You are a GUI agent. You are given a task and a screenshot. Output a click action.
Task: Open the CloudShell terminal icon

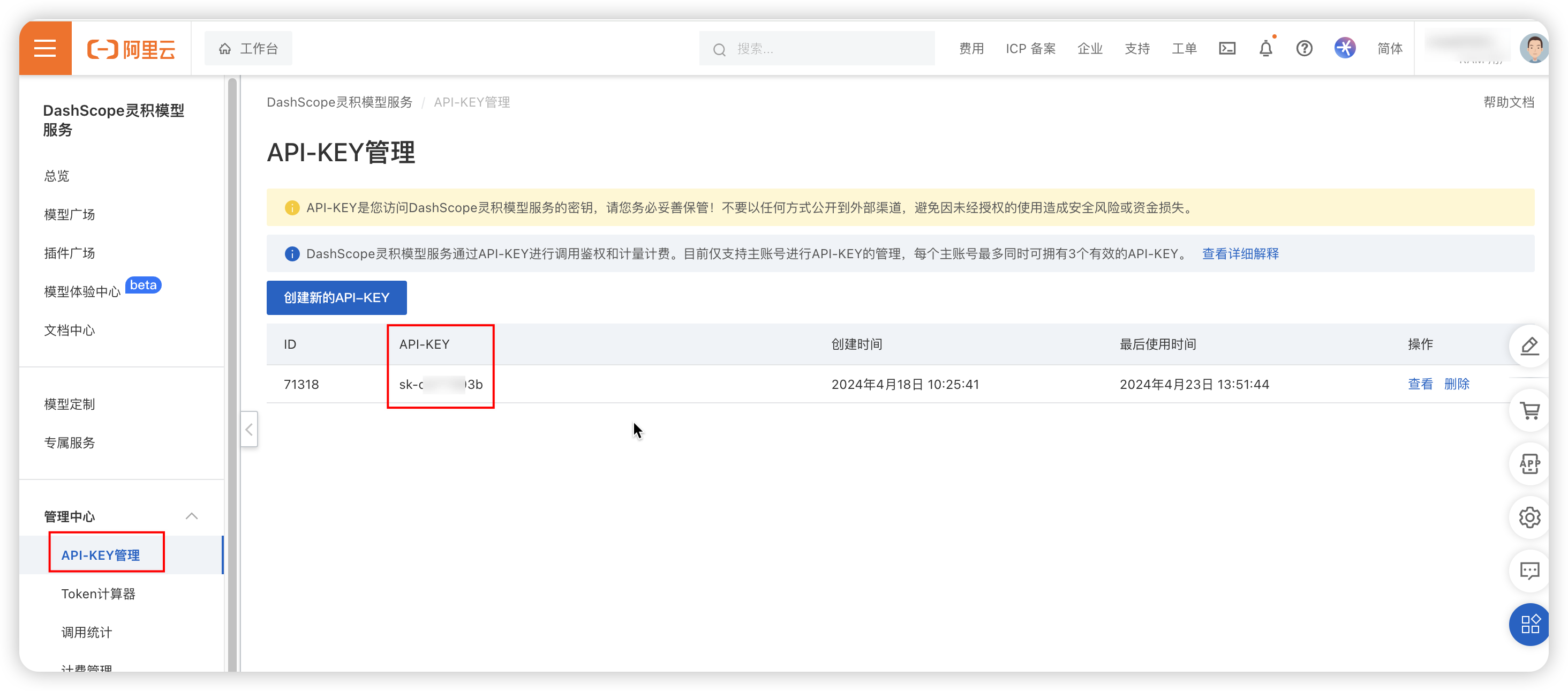click(x=1227, y=48)
